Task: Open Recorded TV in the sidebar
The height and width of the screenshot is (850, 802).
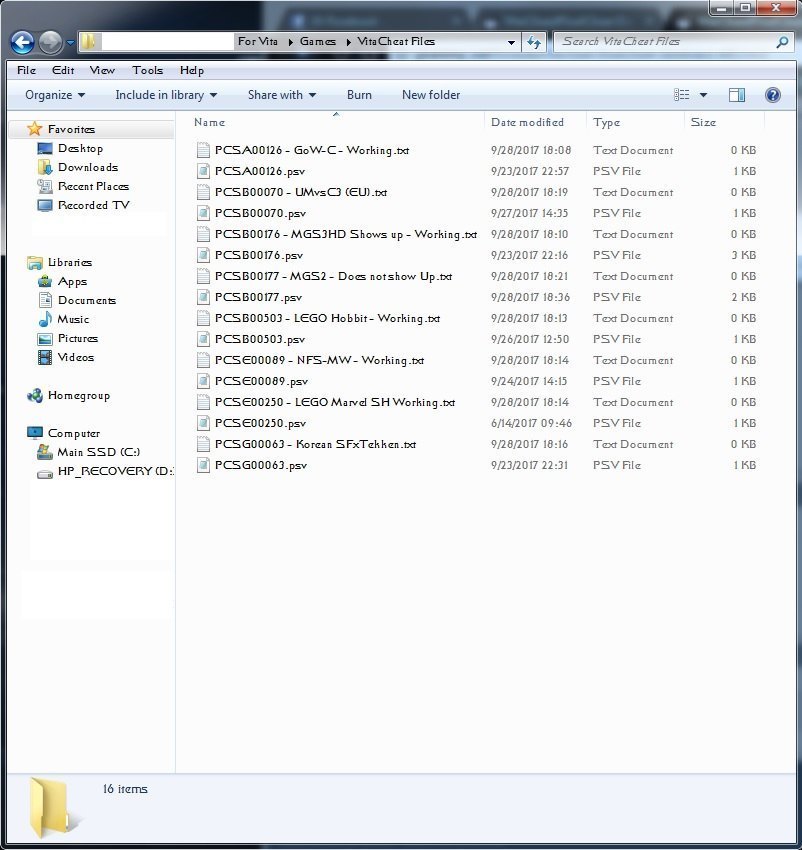Action: (93, 205)
